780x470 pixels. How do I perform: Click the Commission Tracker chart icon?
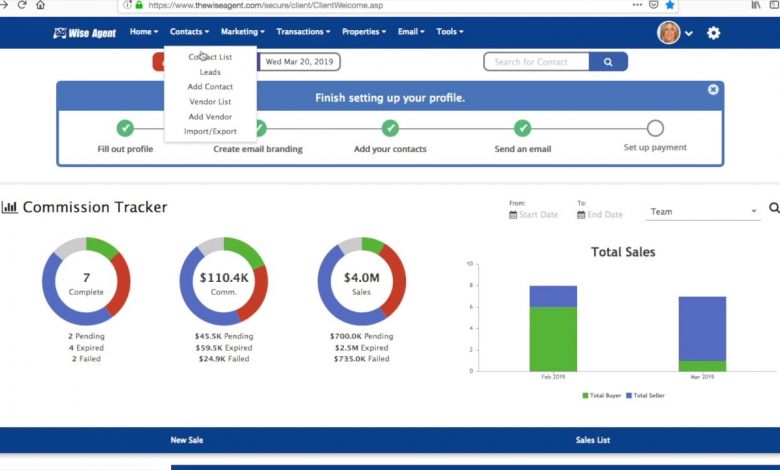pos(9,207)
